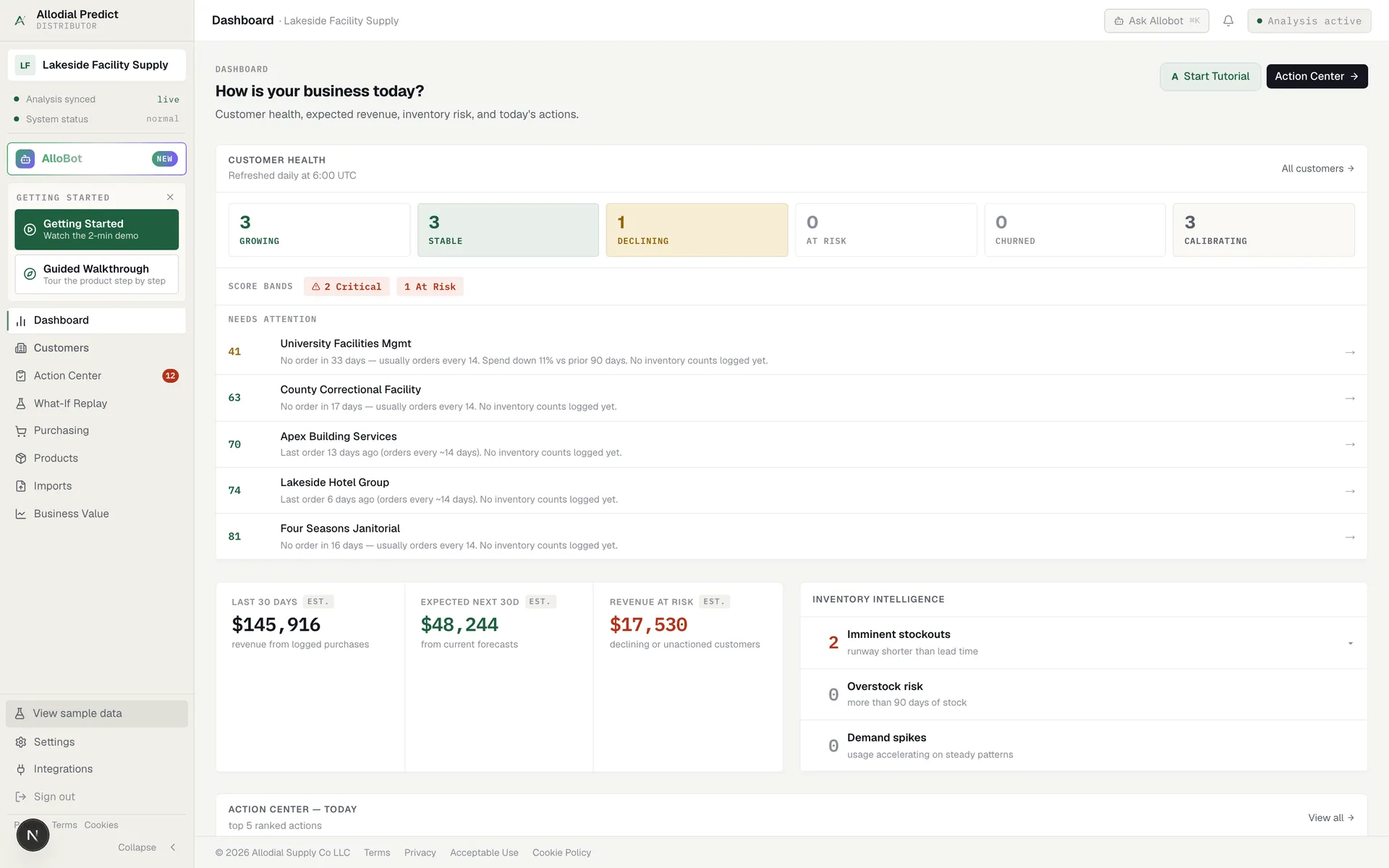The width and height of the screenshot is (1389, 868).
Task: Click the Dashboard bar chart icon
Action: point(21,320)
